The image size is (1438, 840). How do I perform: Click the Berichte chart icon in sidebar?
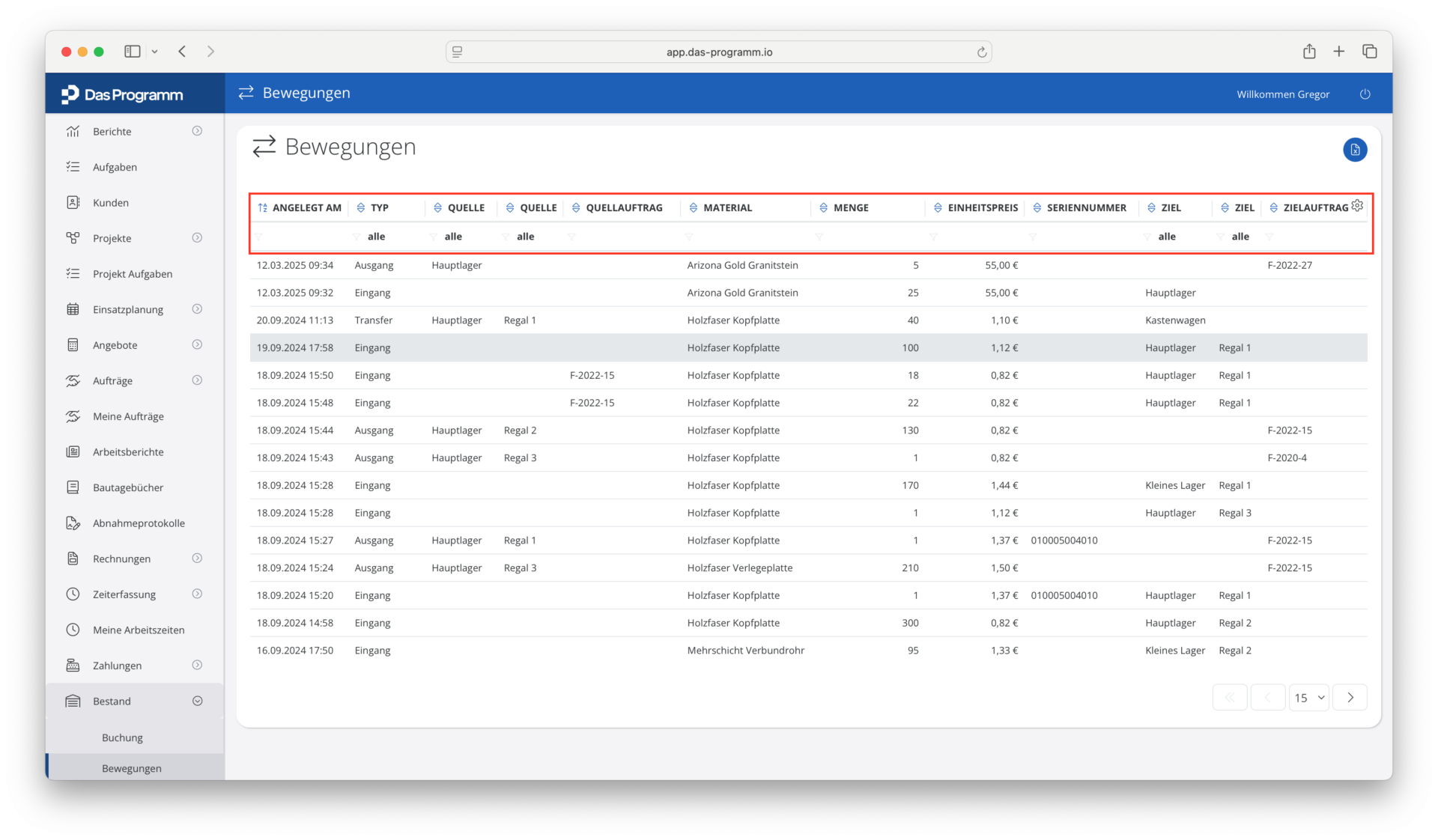pos(73,132)
